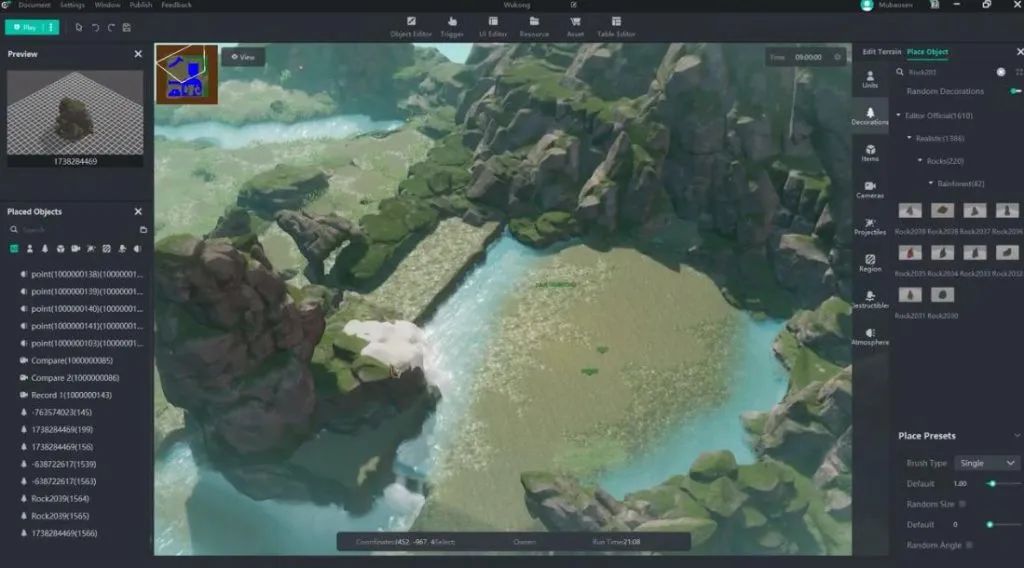This screenshot has width=1024, height=568.
Task: Open the Trigger editor
Action: [x=452, y=26]
